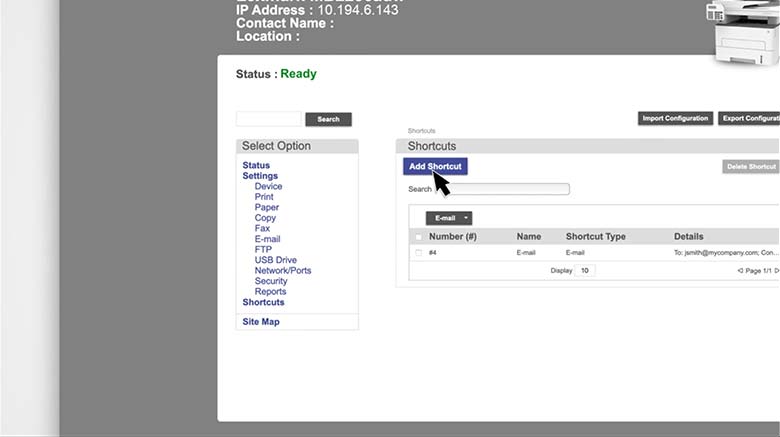The width and height of the screenshot is (780, 437).
Task: Toggle the select-all header checkbox
Action: pyautogui.click(x=418, y=237)
